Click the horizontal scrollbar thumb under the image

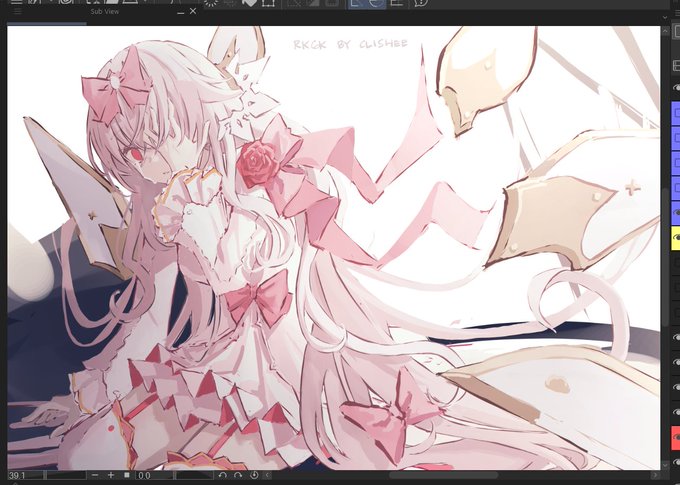[443, 475]
